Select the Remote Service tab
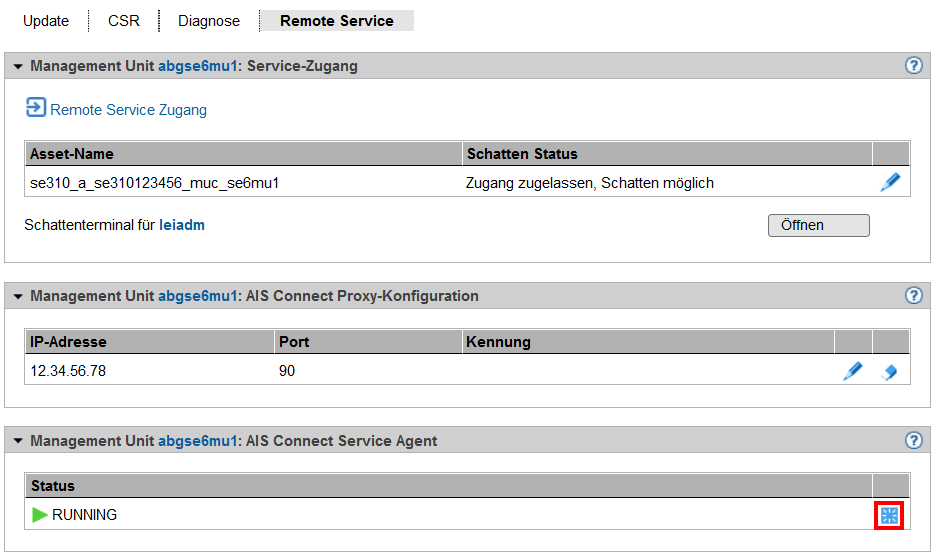 tap(336, 21)
